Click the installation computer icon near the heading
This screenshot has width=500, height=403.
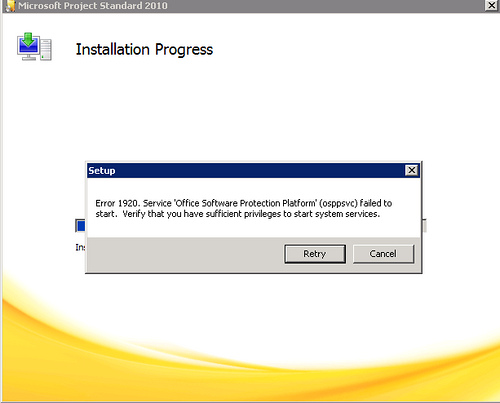tap(34, 47)
